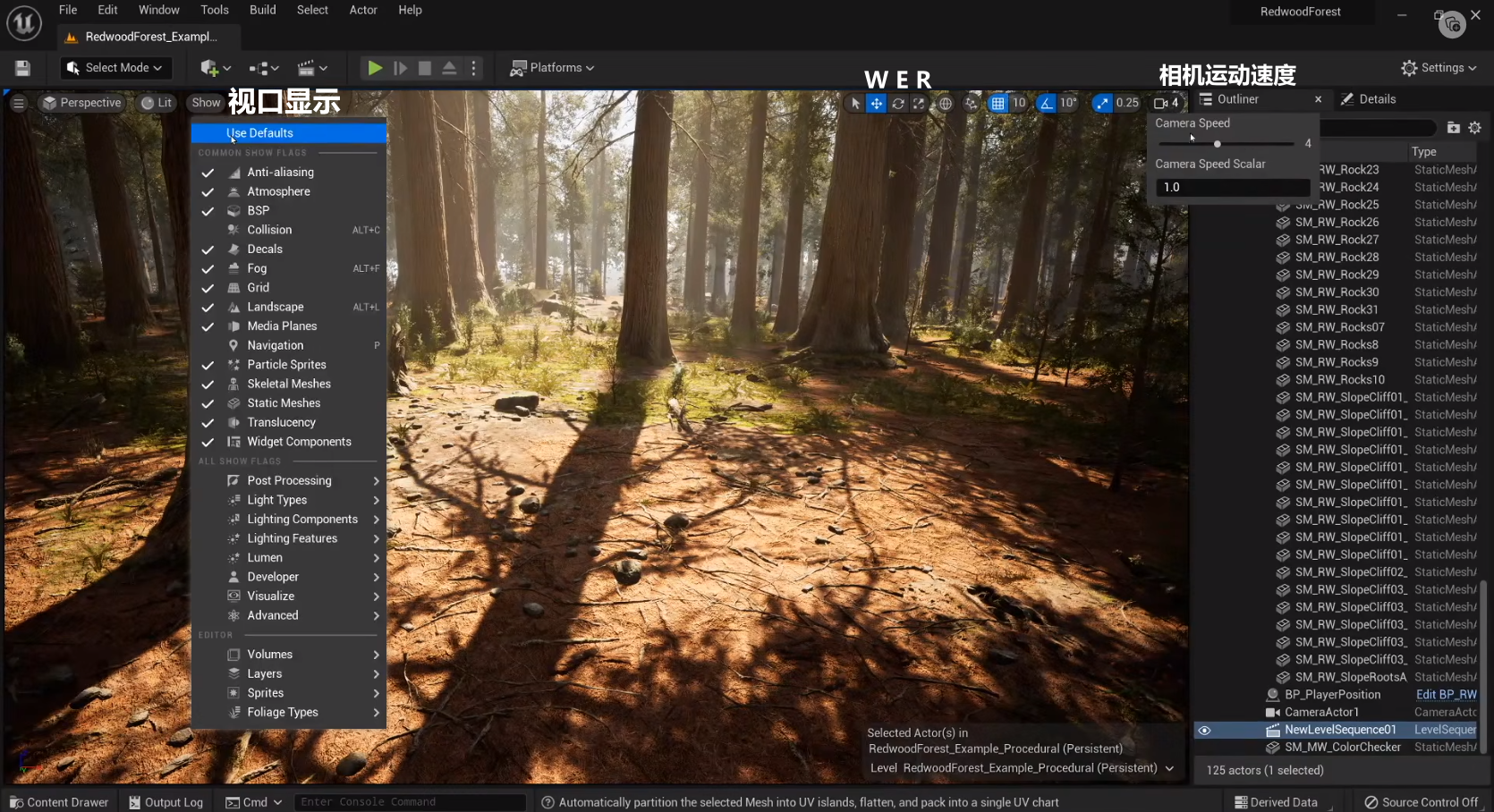Expand the Foliage Types submenu
Screen dimensions: 1494x812
289,712
